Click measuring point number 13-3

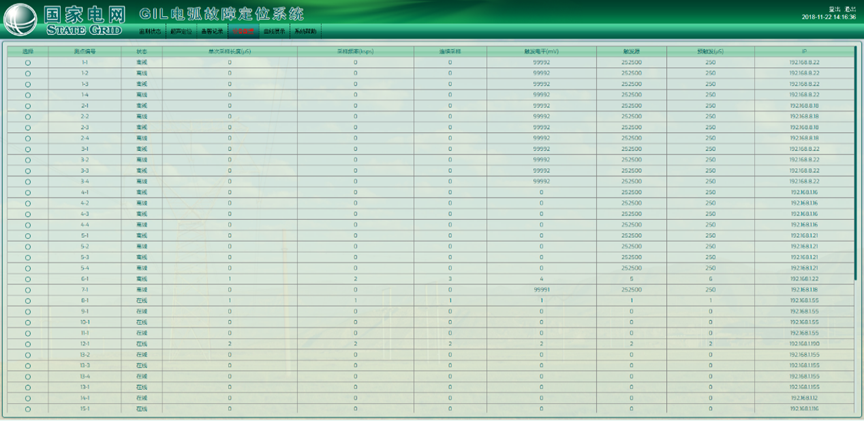point(85,366)
